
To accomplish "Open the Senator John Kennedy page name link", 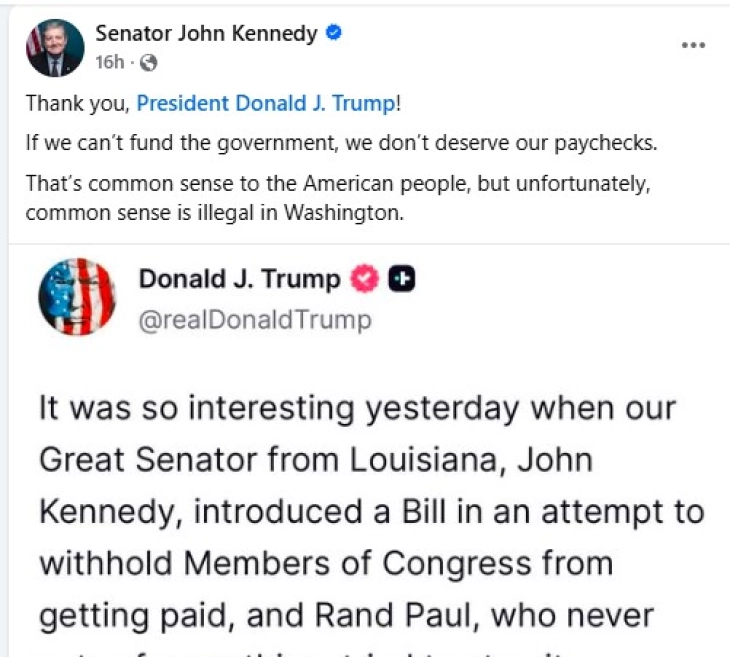I will pos(206,33).
